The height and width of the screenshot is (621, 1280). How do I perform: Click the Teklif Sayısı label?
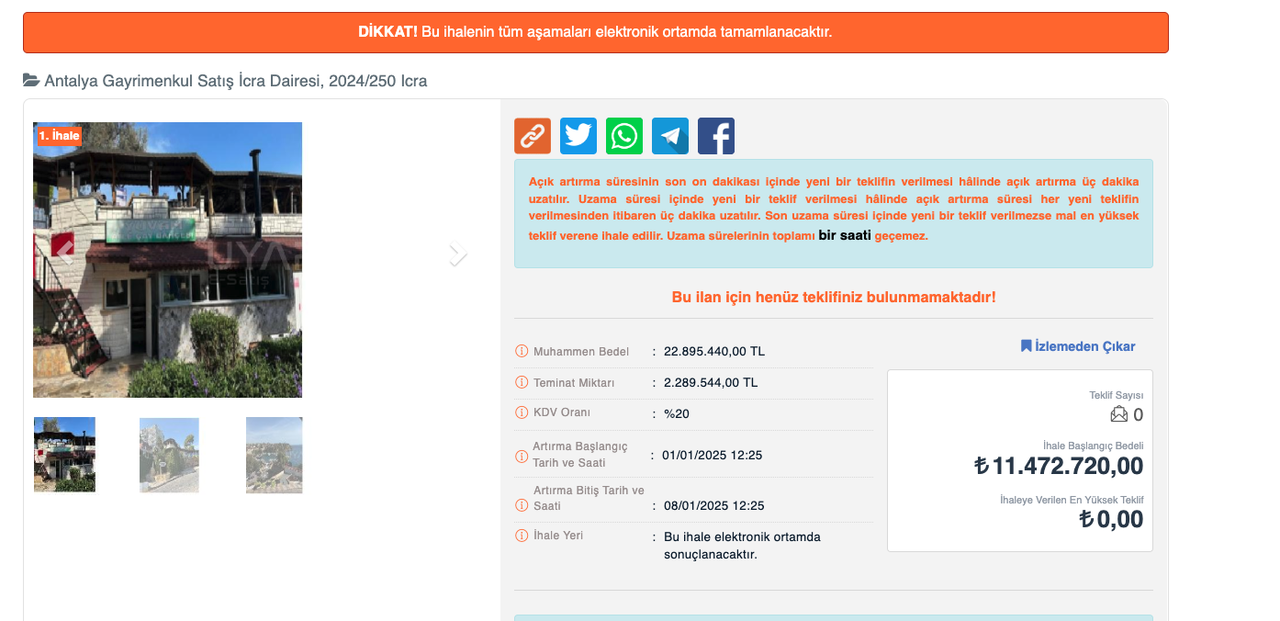click(x=1116, y=395)
